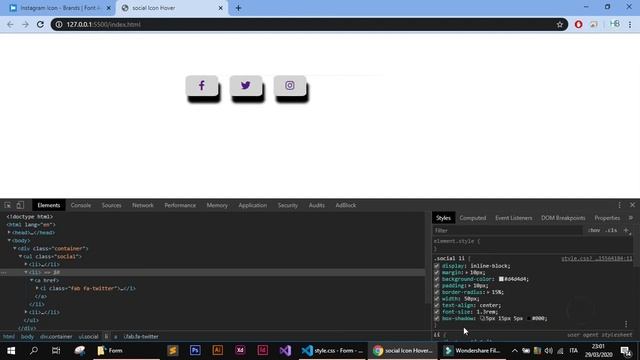Screen dimensions: 640x360
Task: Disable the box-shadow property
Action: coord(437,318)
